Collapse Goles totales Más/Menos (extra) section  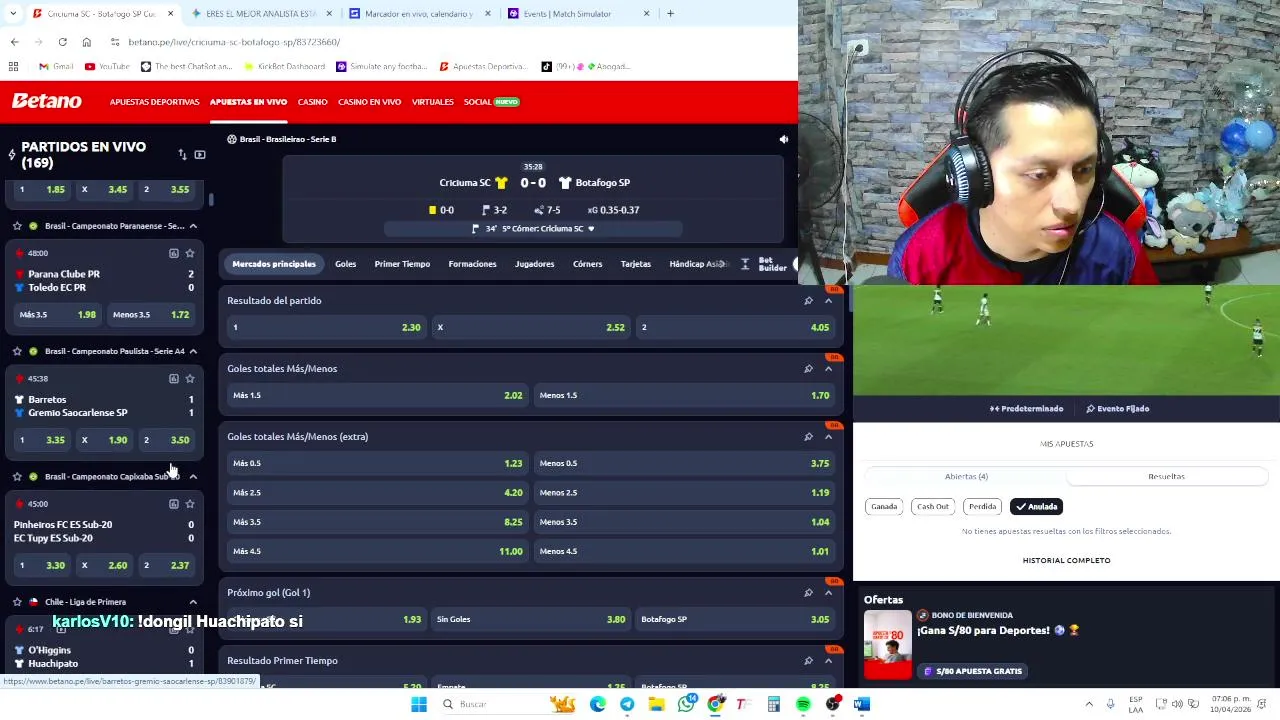coord(828,436)
